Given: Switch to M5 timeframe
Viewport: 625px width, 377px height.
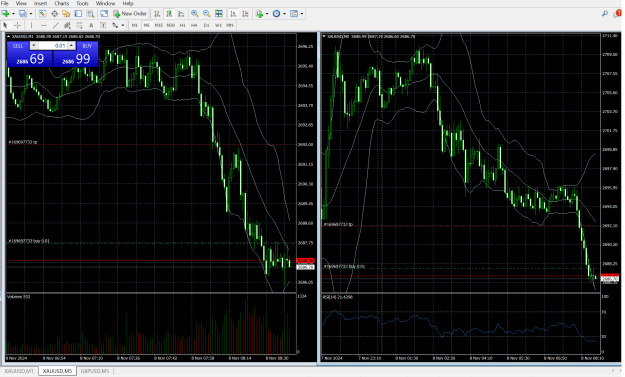Looking at the screenshot, I should pyautogui.click(x=146, y=25).
